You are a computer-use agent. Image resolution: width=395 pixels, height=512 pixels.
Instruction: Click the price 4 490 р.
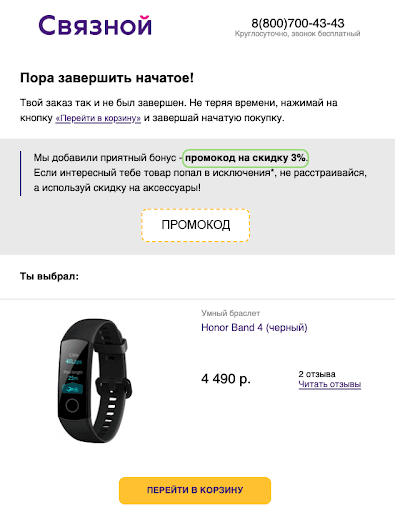coord(226,379)
